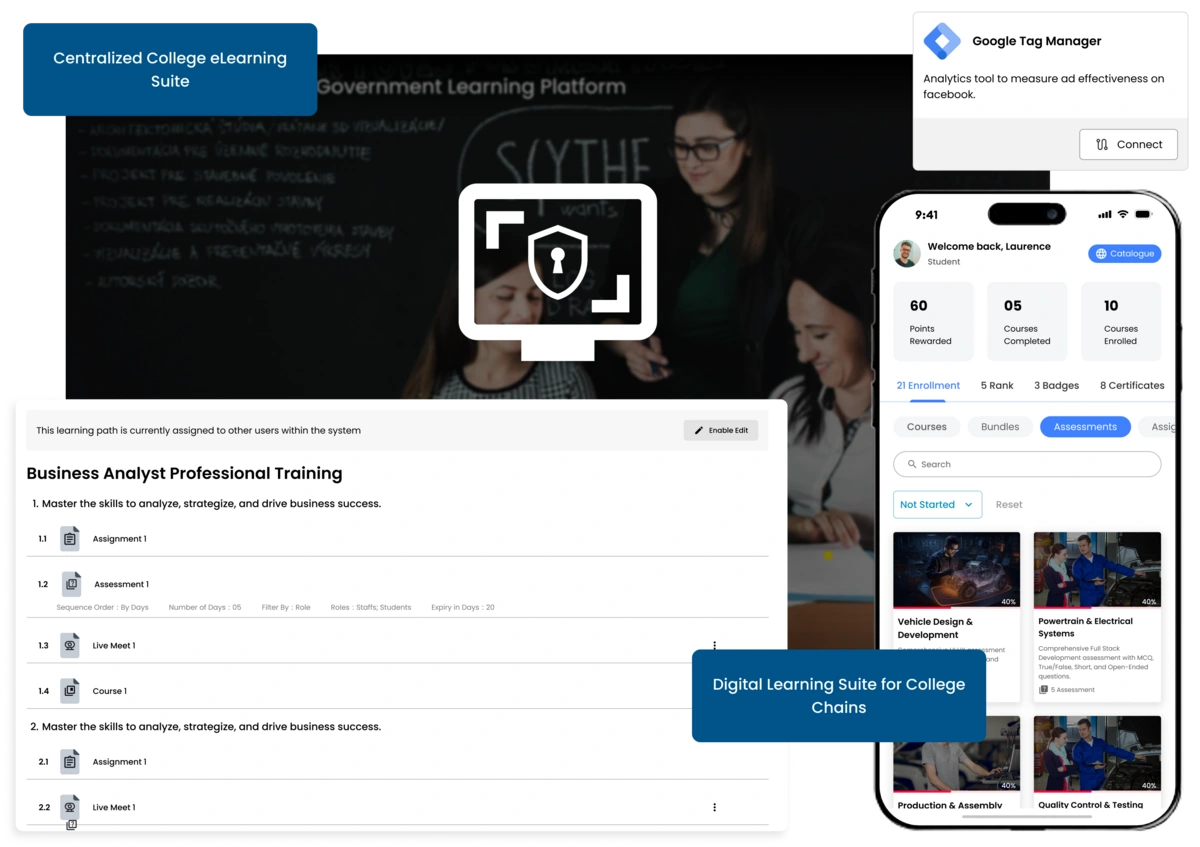The height and width of the screenshot is (847, 1200).
Task: Toggle the Assessments filter pill
Action: pos(1085,426)
